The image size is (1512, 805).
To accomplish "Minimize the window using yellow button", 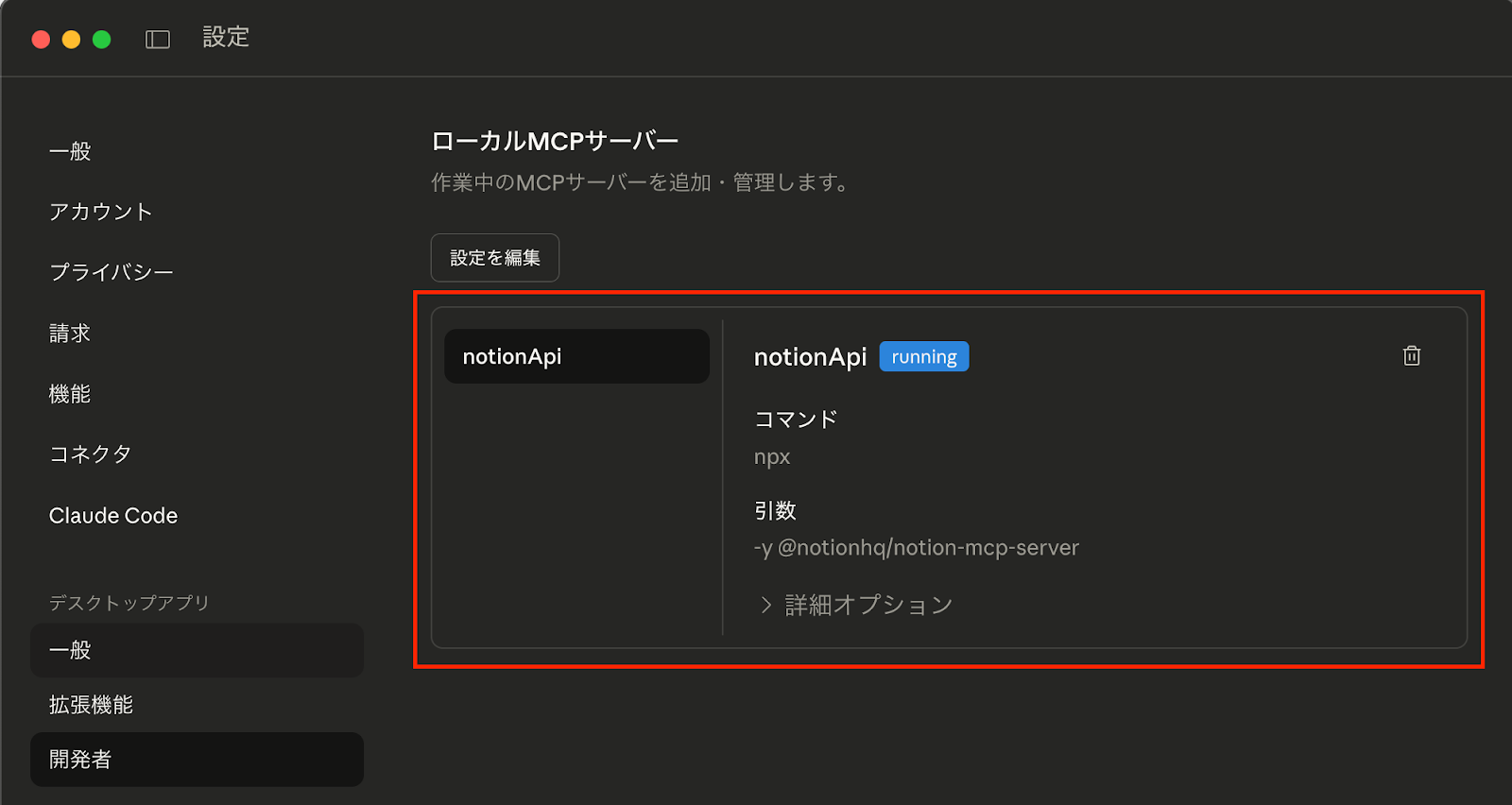I will click(x=71, y=39).
